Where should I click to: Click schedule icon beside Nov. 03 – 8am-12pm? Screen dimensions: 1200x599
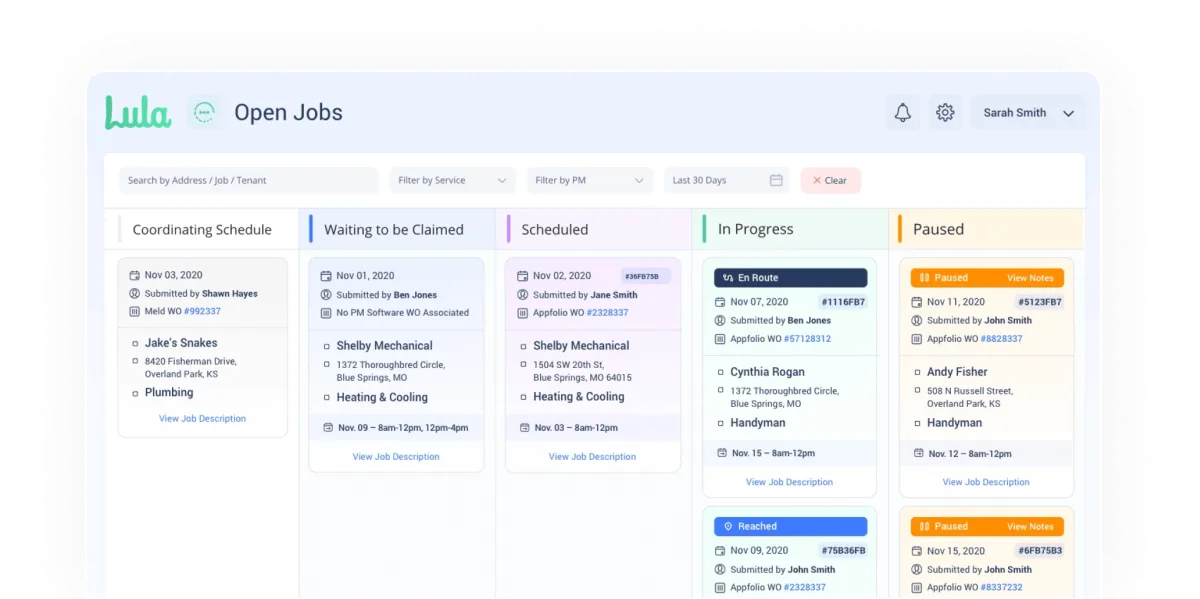pyautogui.click(x=525, y=427)
